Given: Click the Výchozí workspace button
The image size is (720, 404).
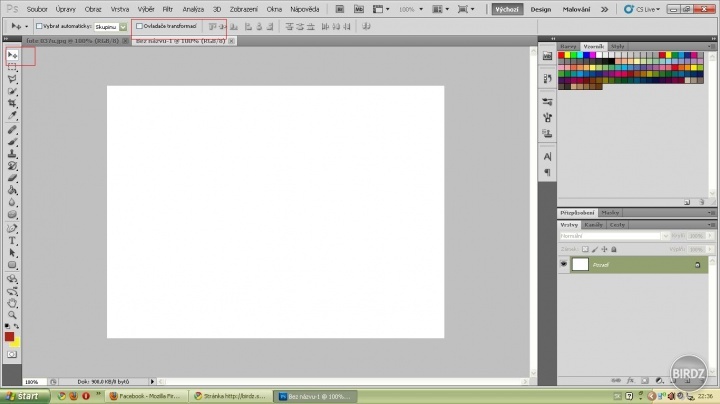Looking at the screenshot, I should [507, 9].
